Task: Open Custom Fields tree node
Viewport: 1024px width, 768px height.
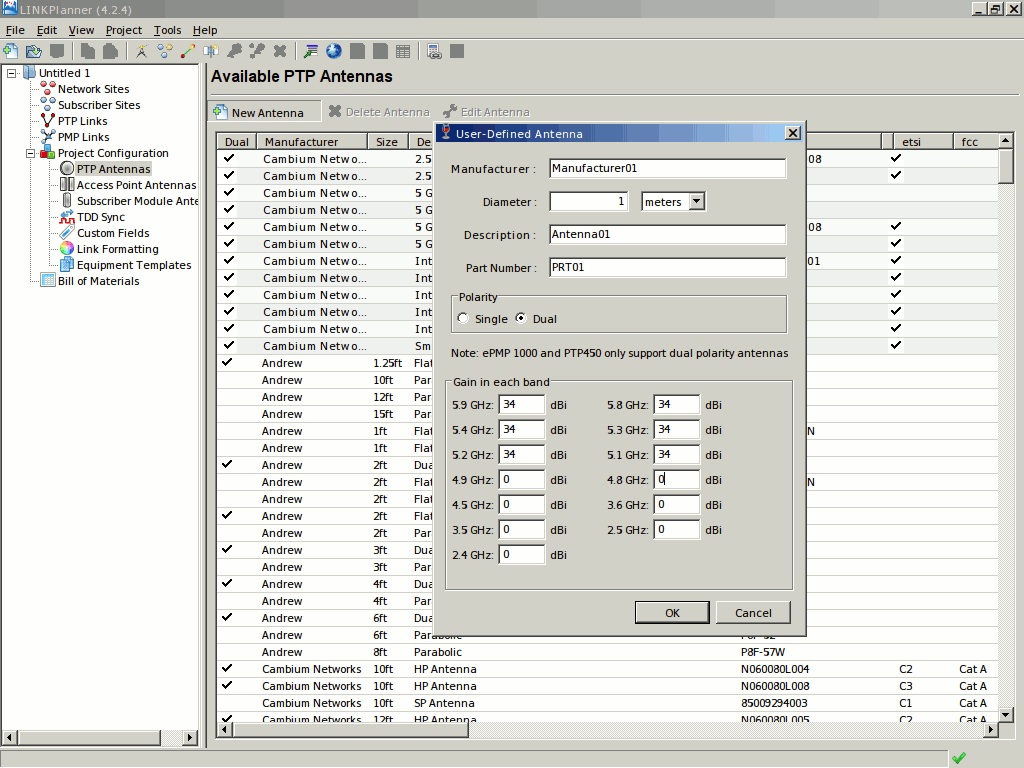Action: (x=113, y=233)
